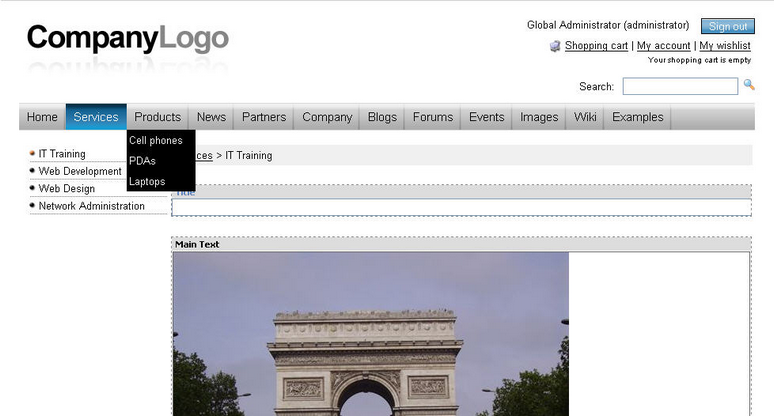Screen dimensions: 774x416
Task: Open the Partners menu item
Action: [x=264, y=117]
